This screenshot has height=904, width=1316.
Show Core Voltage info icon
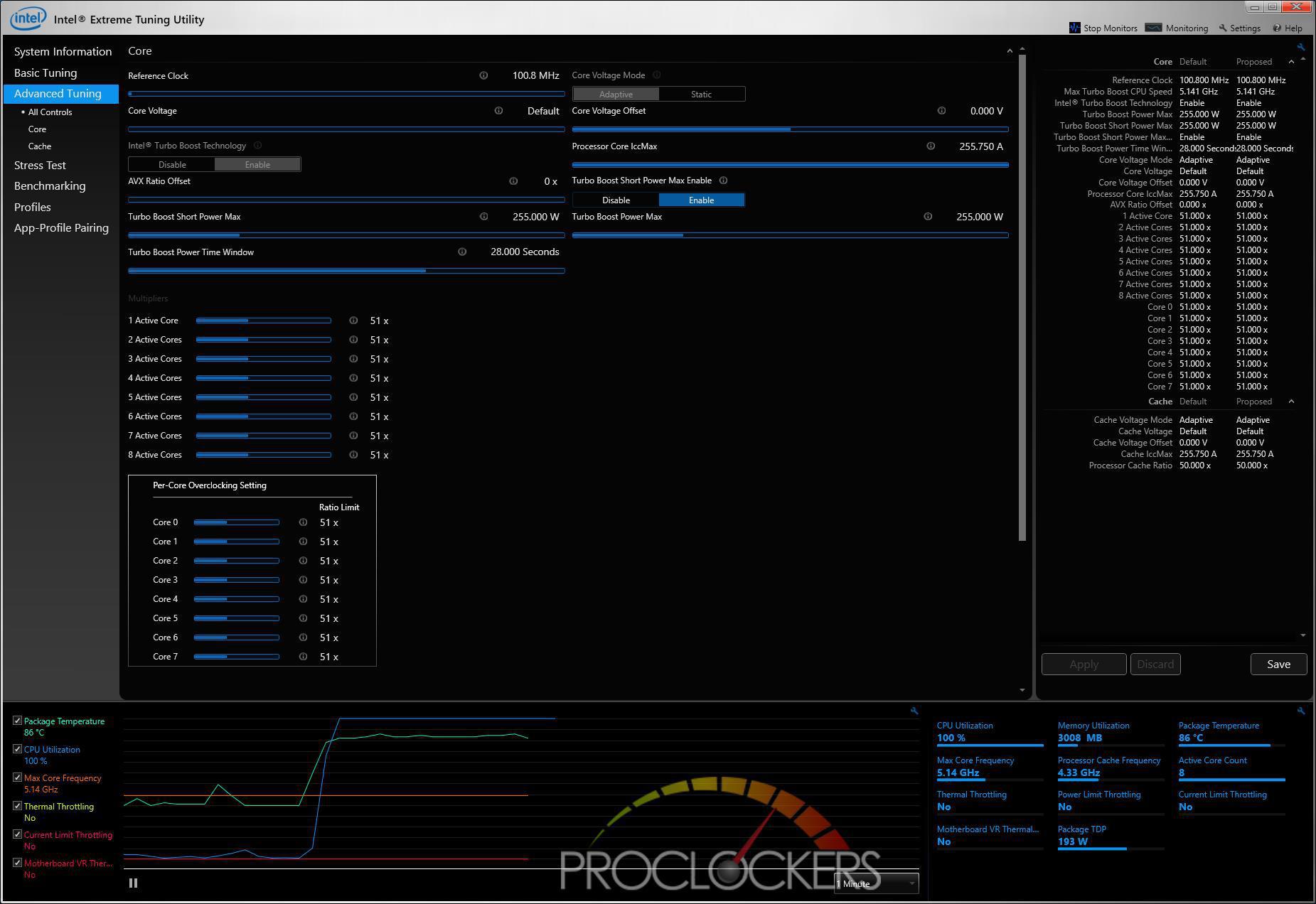click(x=498, y=111)
